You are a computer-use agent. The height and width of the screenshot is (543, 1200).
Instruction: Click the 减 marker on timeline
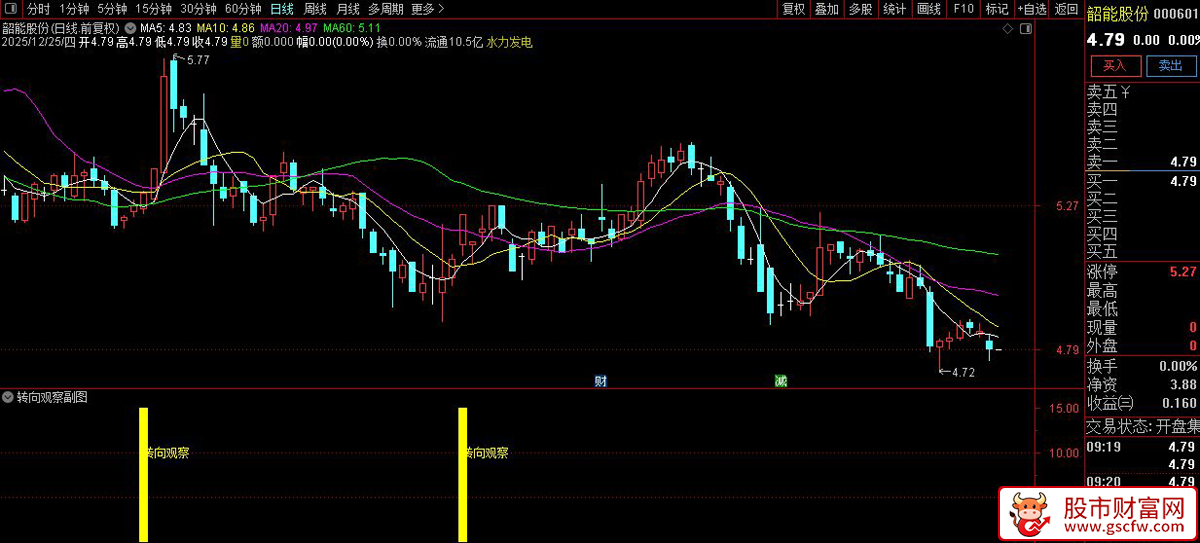(780, 381)
